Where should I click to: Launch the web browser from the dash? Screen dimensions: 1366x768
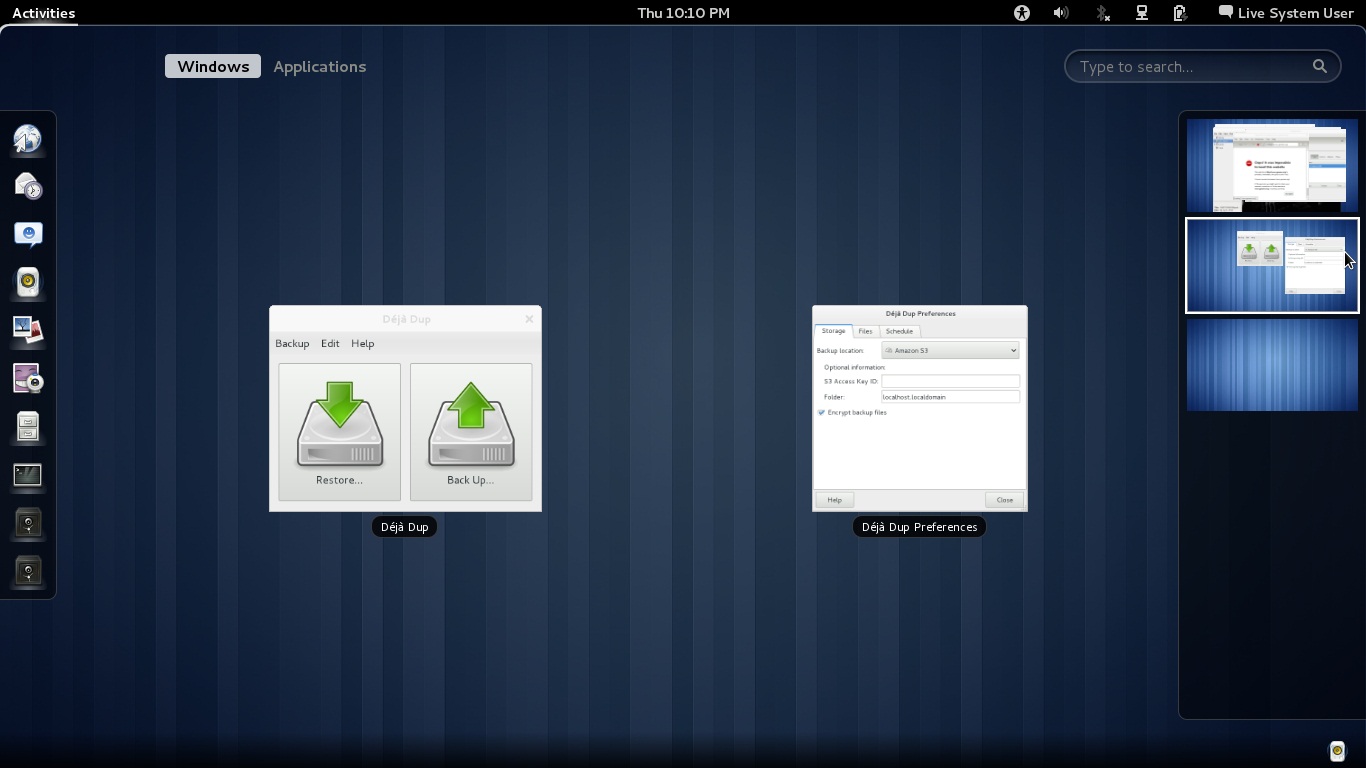[28, 139]
